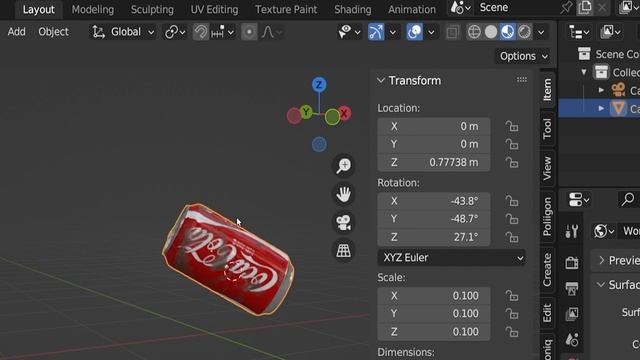The width and height of the screenshot is (640, 360).
Task: Open the Add menu
Action: point(16,32)
